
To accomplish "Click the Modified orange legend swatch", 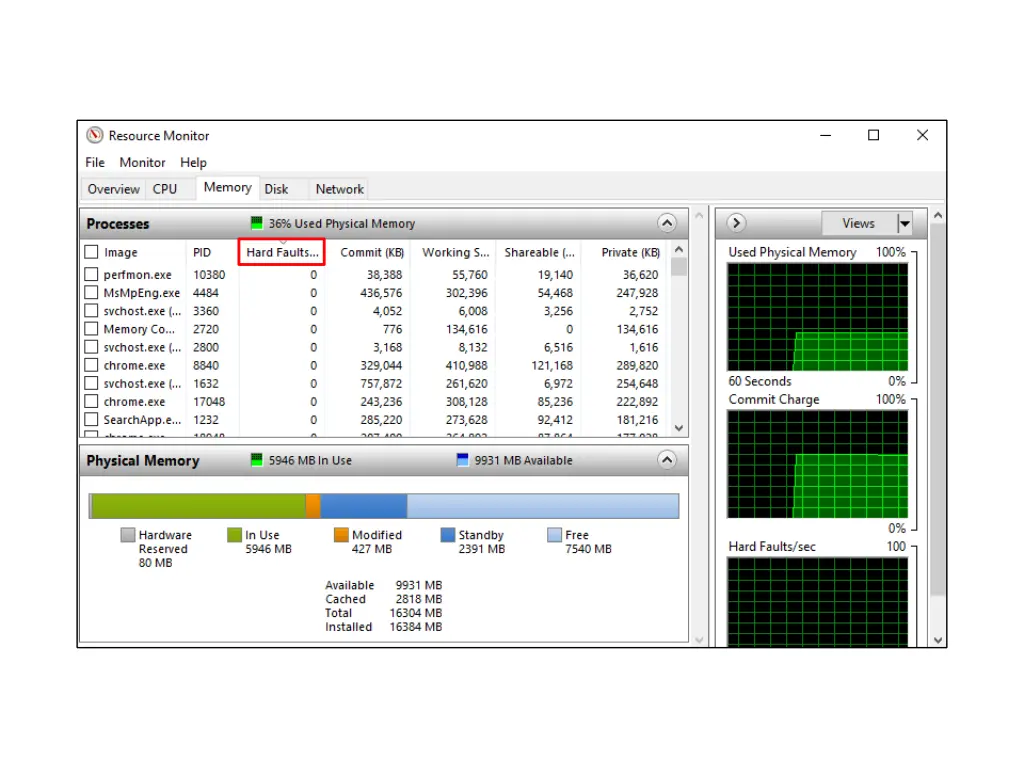I will click(x=341, y=535).
